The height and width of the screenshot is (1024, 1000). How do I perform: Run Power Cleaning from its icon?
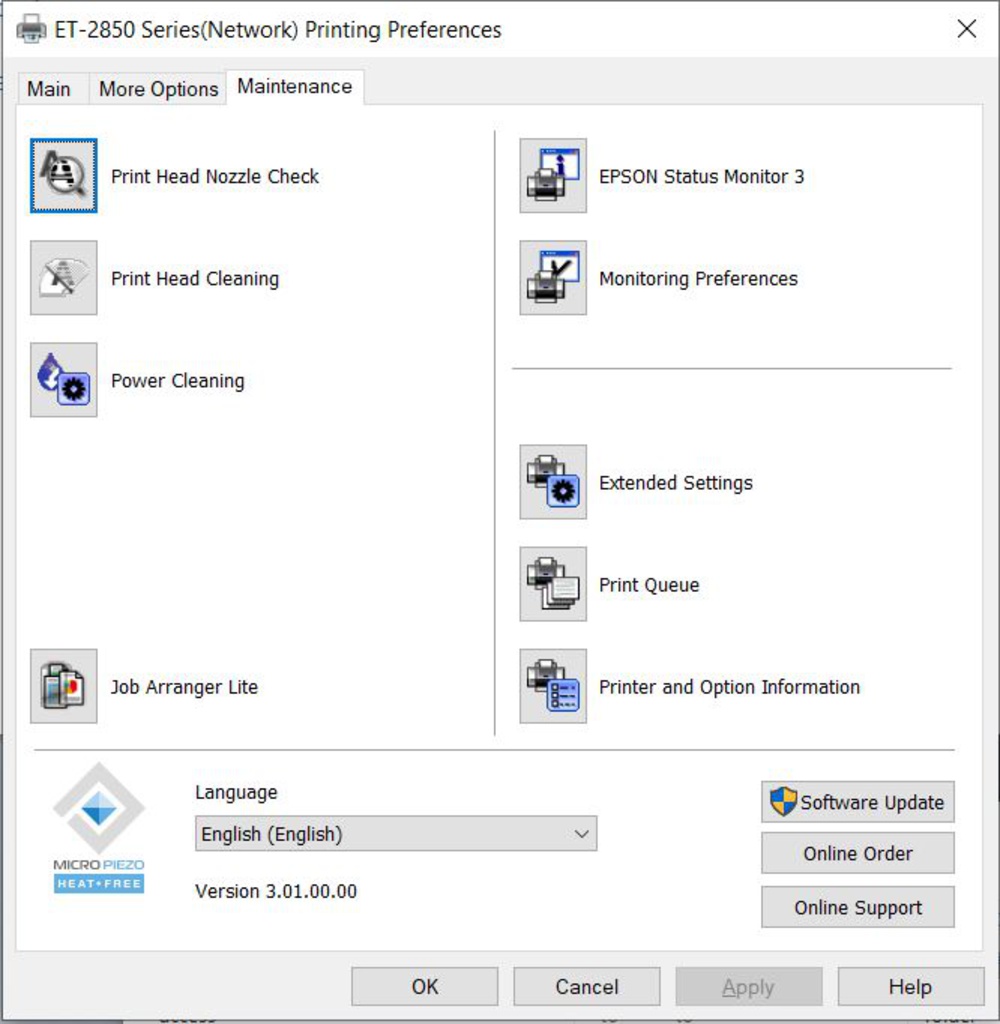64,380
